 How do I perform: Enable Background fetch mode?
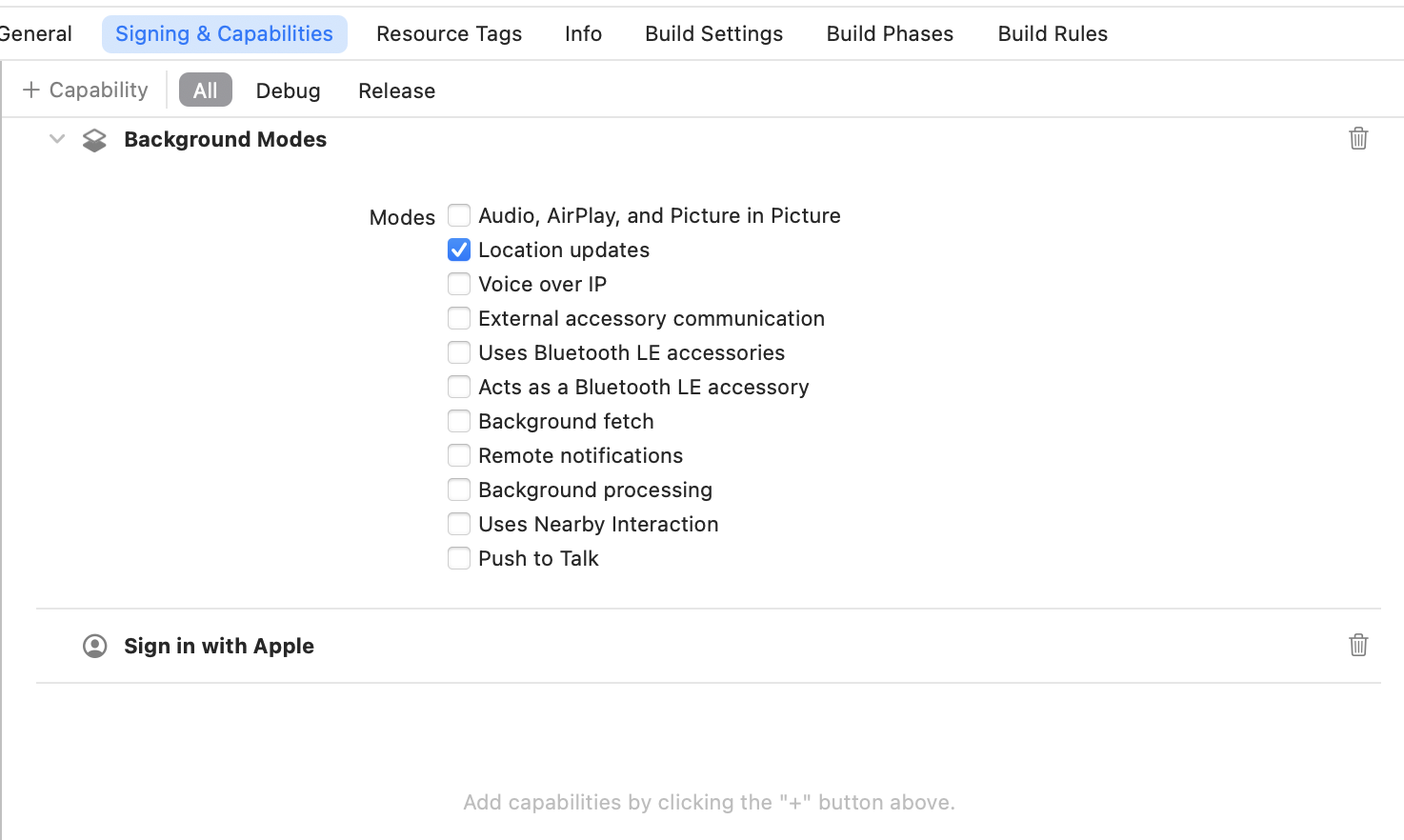pyautogui.click(x=459, y=421)
